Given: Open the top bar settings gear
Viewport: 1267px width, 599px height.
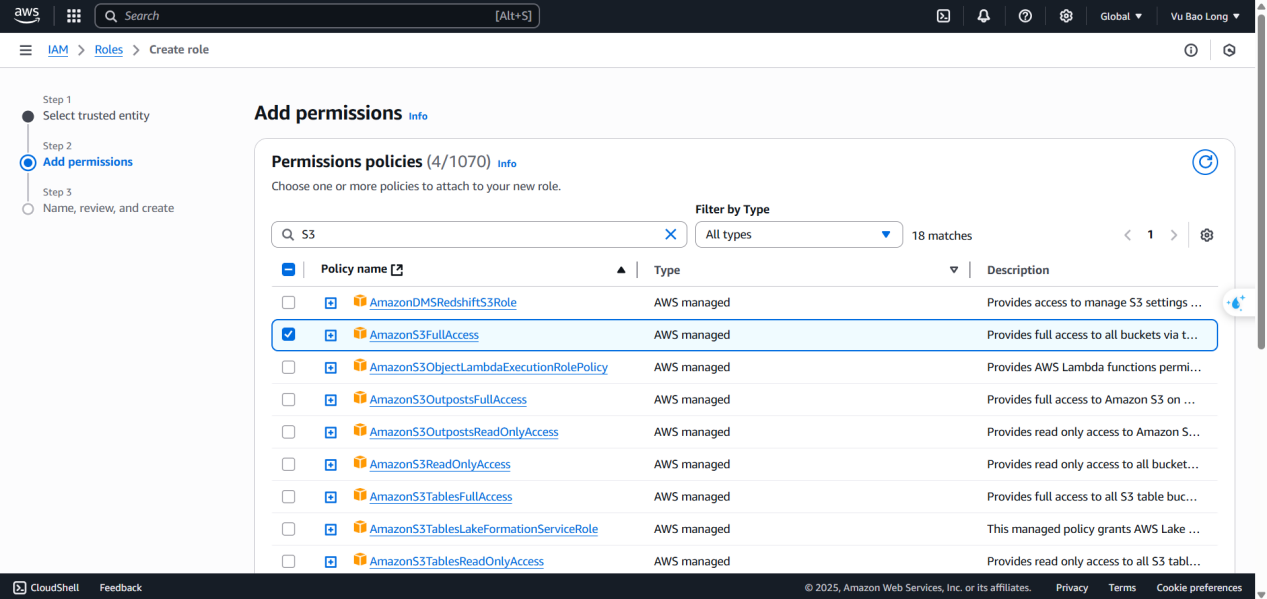Looking at the screenshot, I should [x=1066, y=16].
